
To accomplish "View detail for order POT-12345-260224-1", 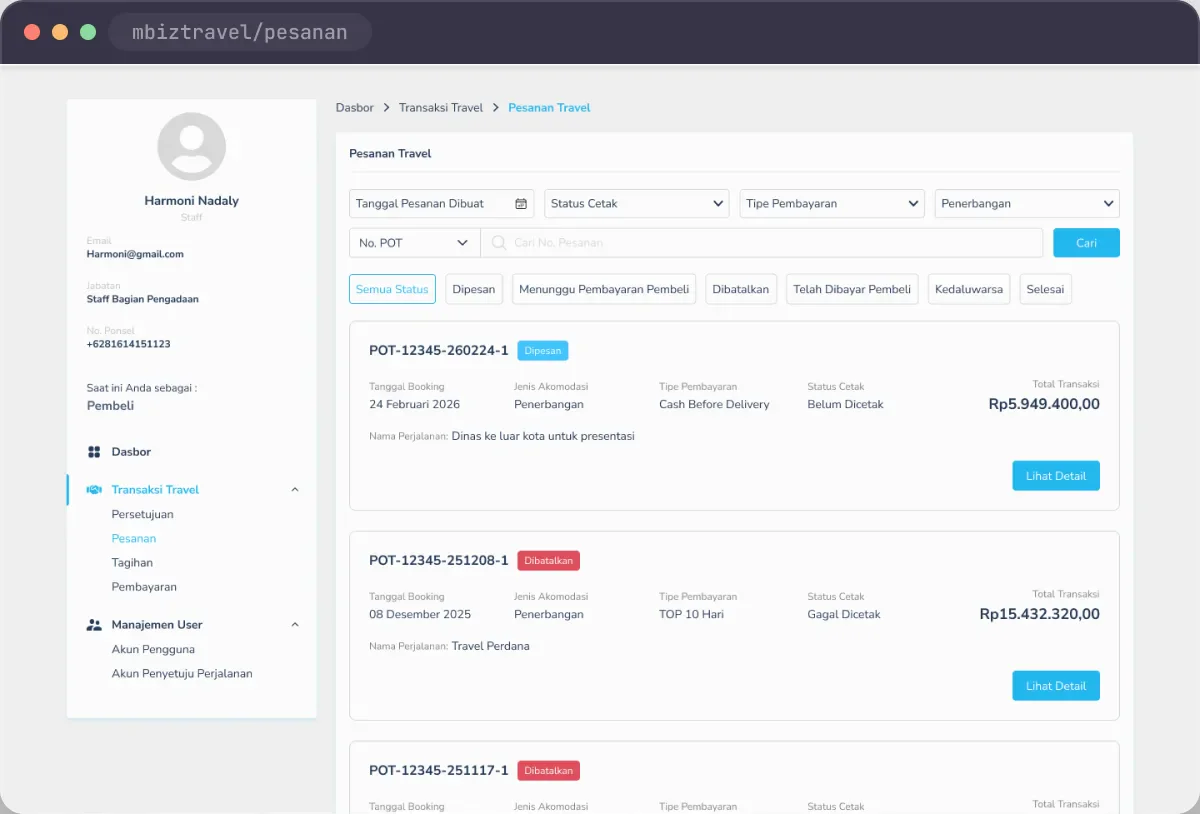I will (1056, 476).
